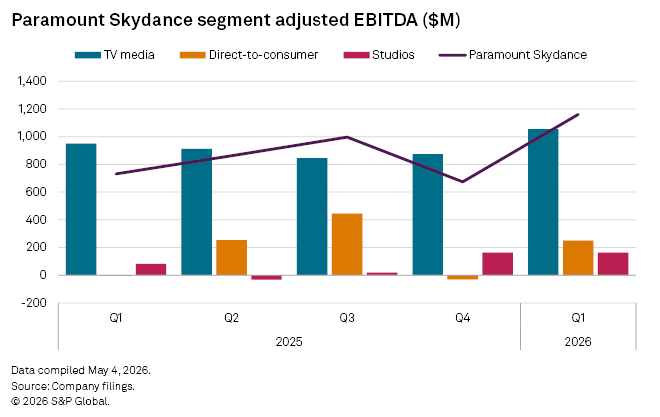This screenshot has width=660, height=417.
Task: Click the 'Q4' x-axis label
Action: (x=463, y=318)
